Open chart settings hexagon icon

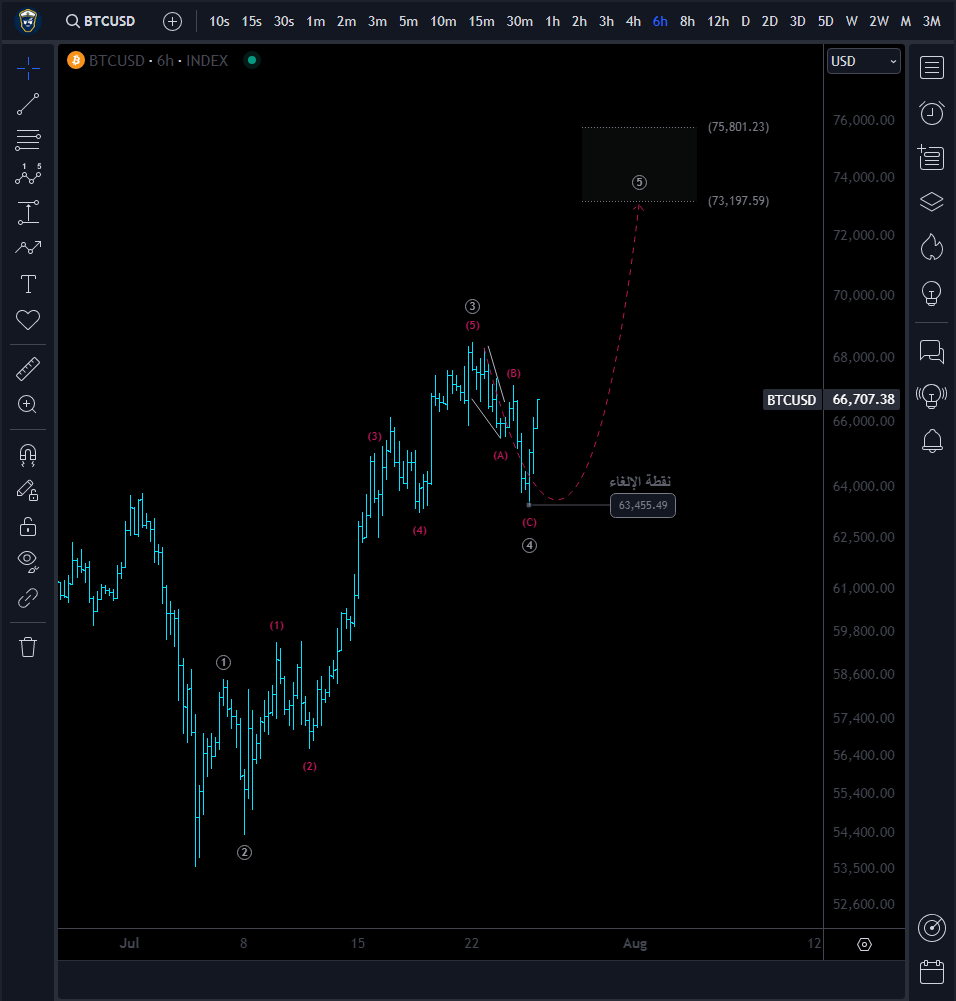click(x=864, y=944)
